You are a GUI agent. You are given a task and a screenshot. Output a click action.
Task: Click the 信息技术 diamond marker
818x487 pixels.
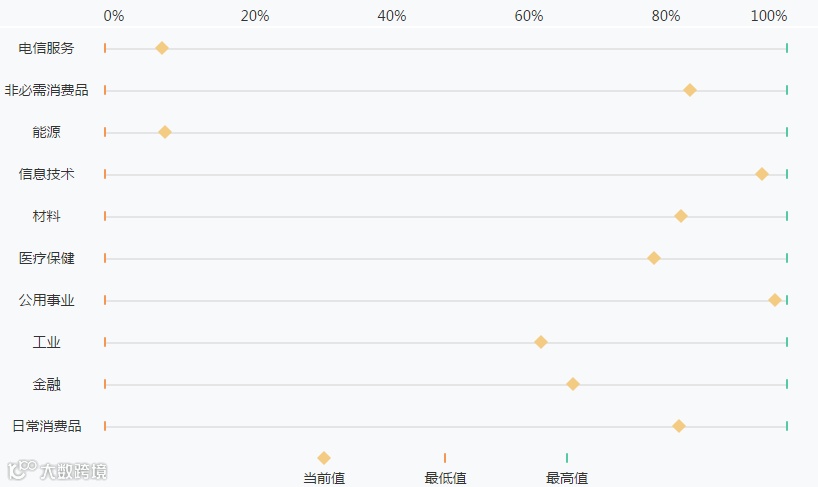pos(762,174)
